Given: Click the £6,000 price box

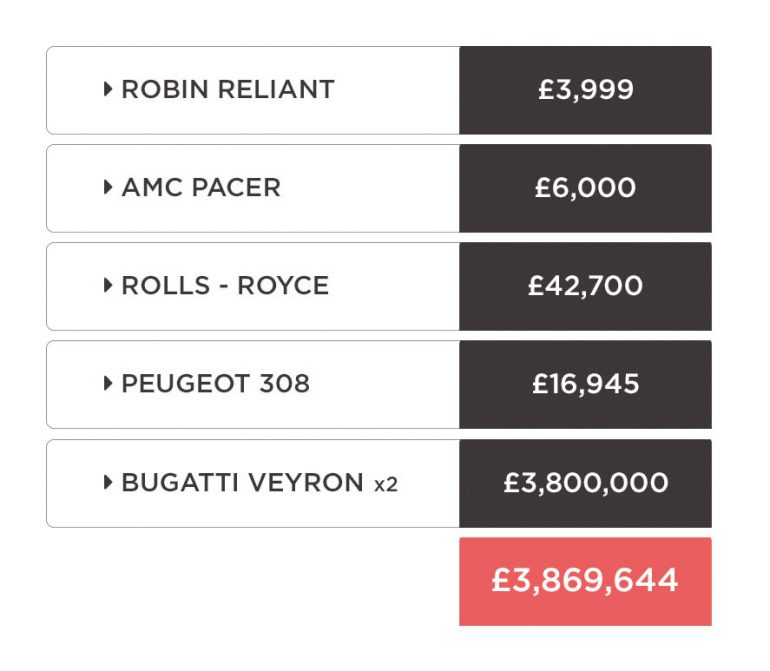Looking at the screenshot, I should 585,188.
